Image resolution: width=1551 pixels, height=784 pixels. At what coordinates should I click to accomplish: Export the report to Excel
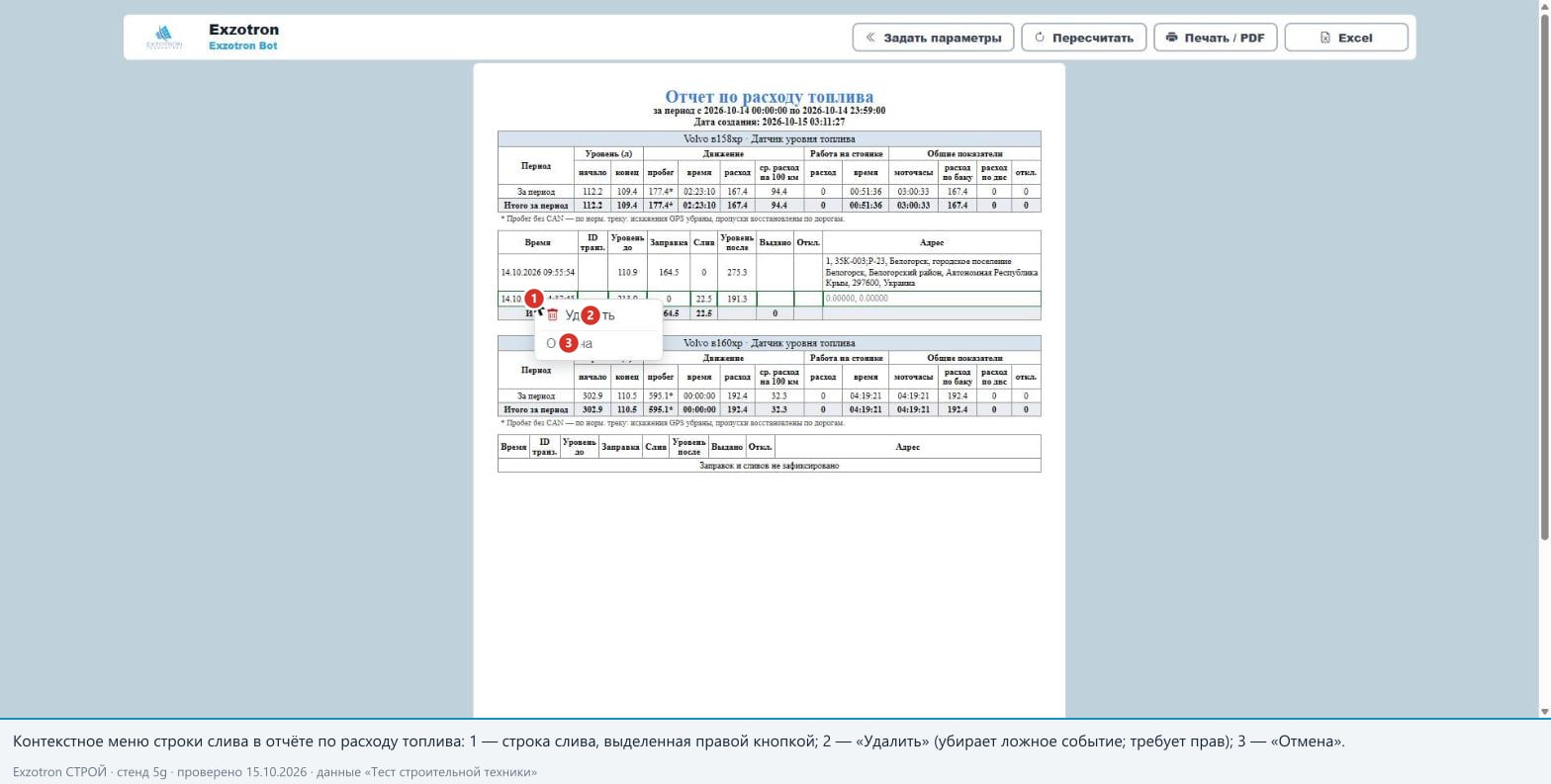(x=1346, y=38)
